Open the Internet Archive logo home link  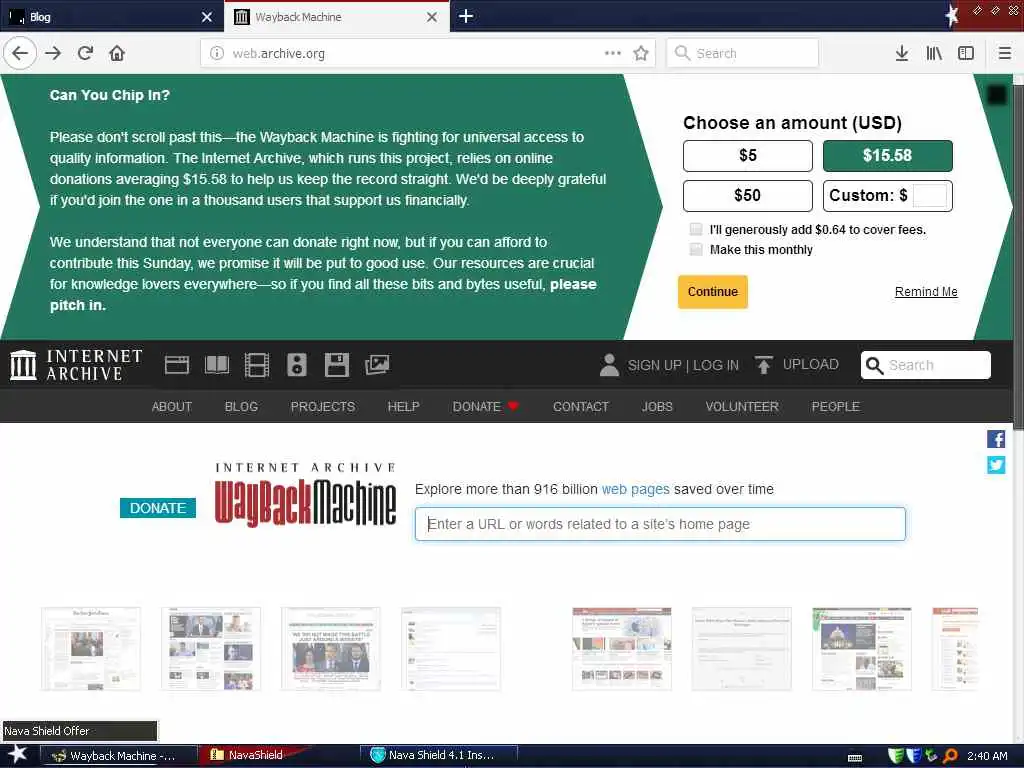(x=76, y=364)
